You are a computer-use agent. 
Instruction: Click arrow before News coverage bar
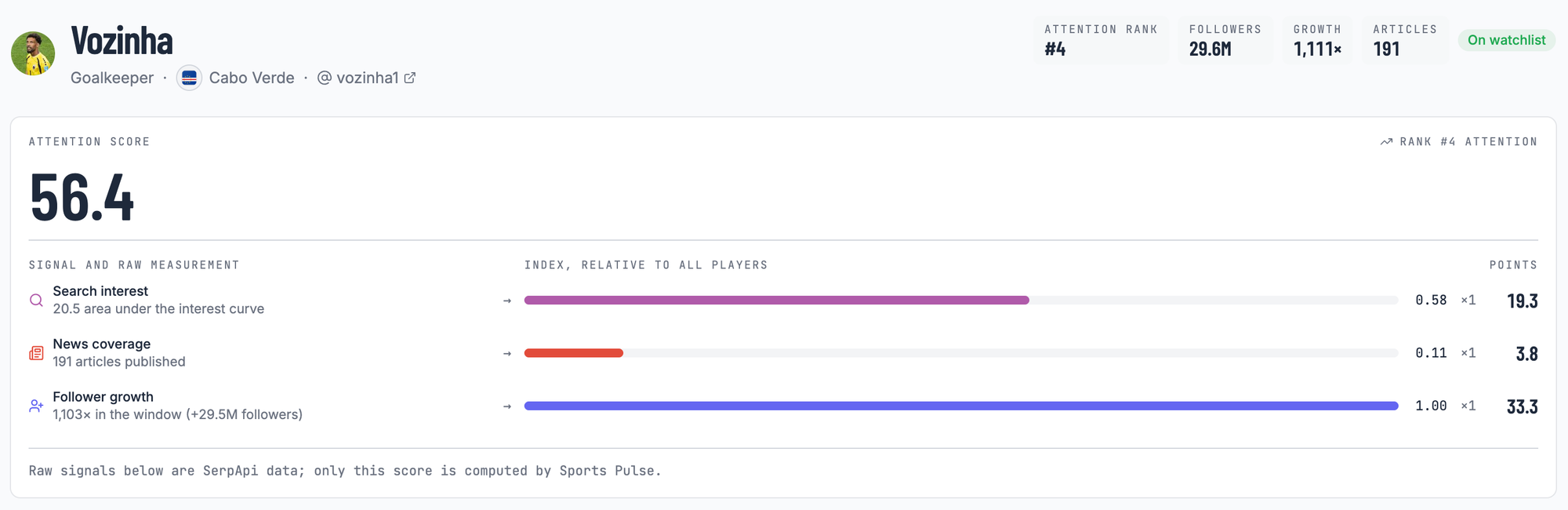[x=507, y=354]
